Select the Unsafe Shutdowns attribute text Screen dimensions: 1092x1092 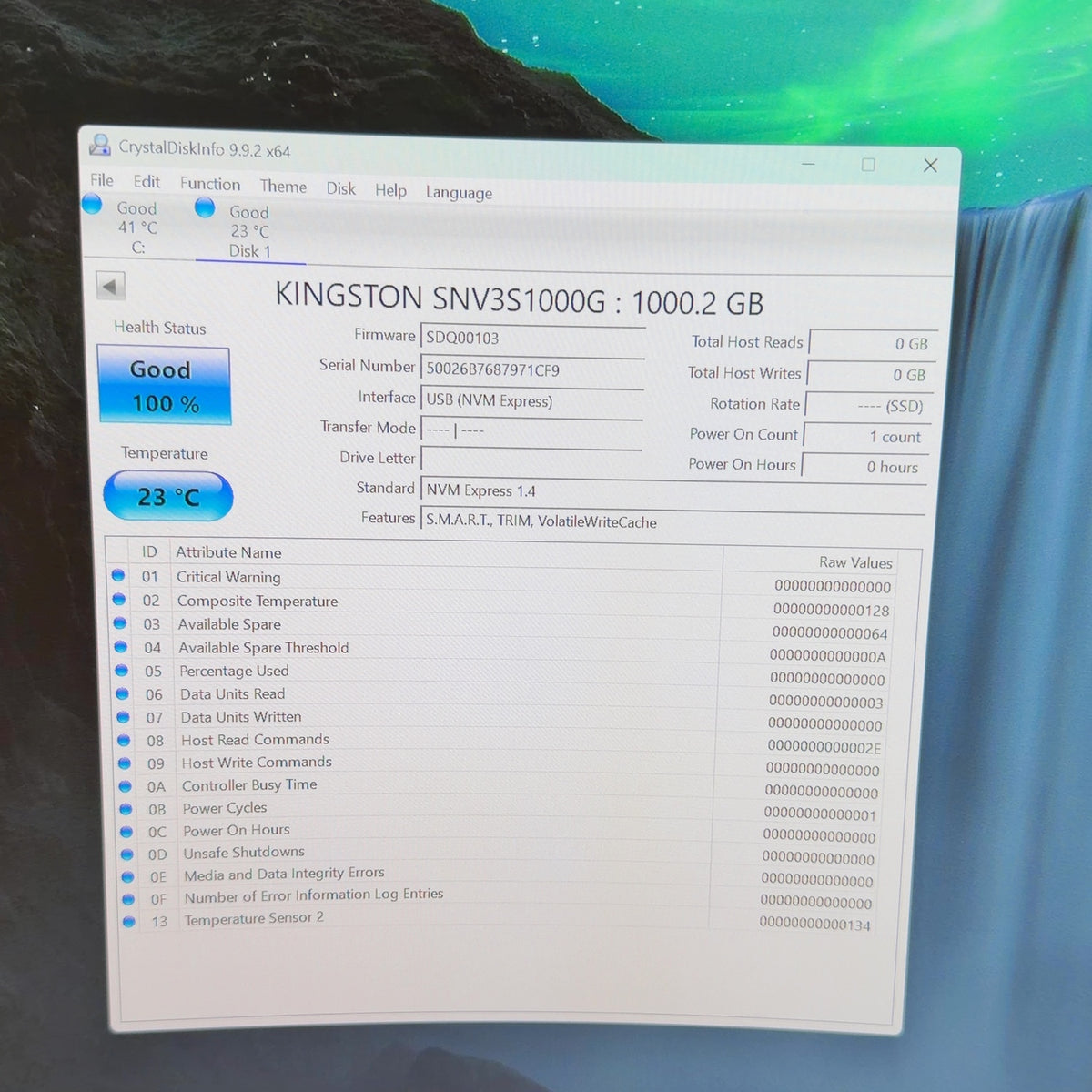click(244, 853)
